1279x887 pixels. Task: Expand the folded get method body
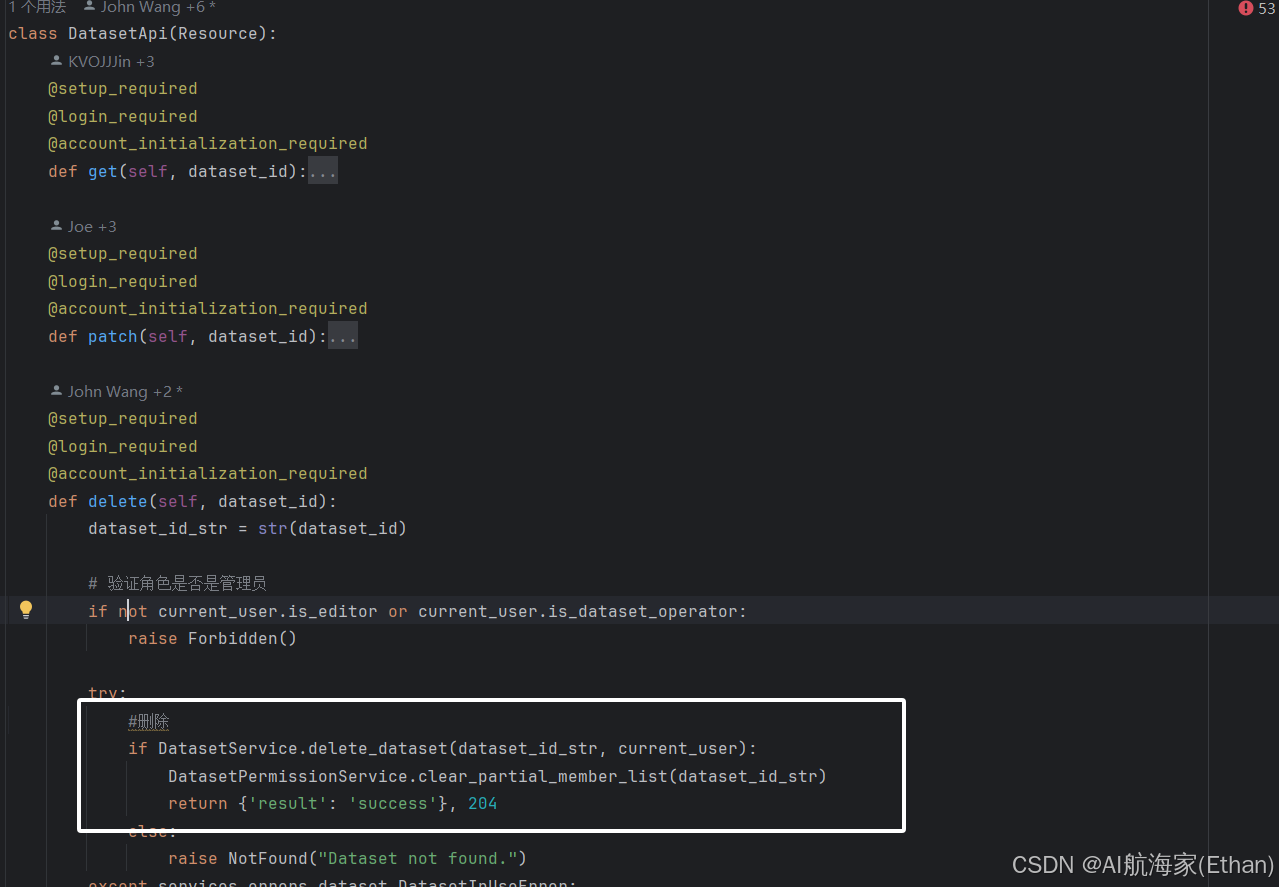coord(323,172)
